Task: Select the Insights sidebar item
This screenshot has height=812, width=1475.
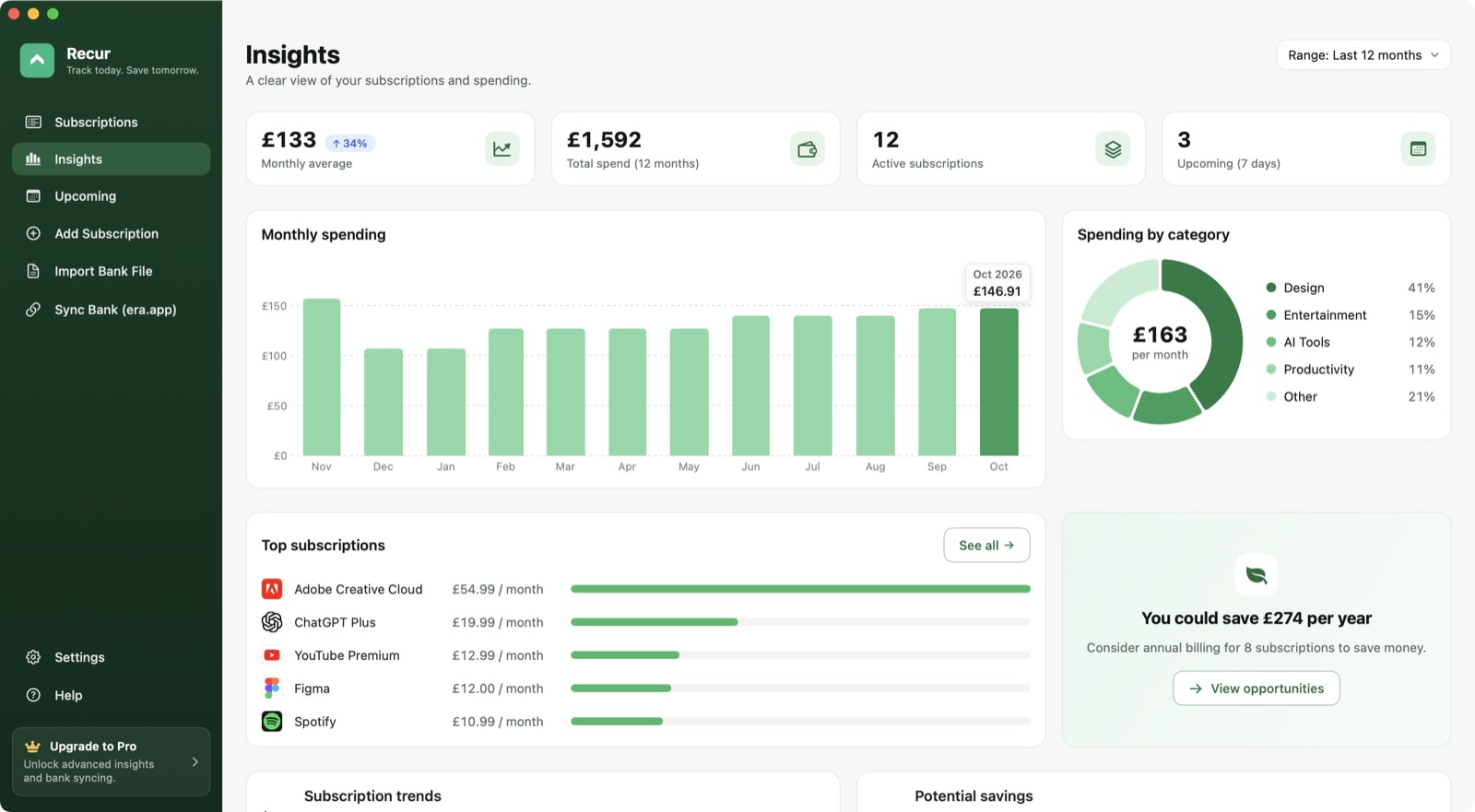Action: pos(111,159)
